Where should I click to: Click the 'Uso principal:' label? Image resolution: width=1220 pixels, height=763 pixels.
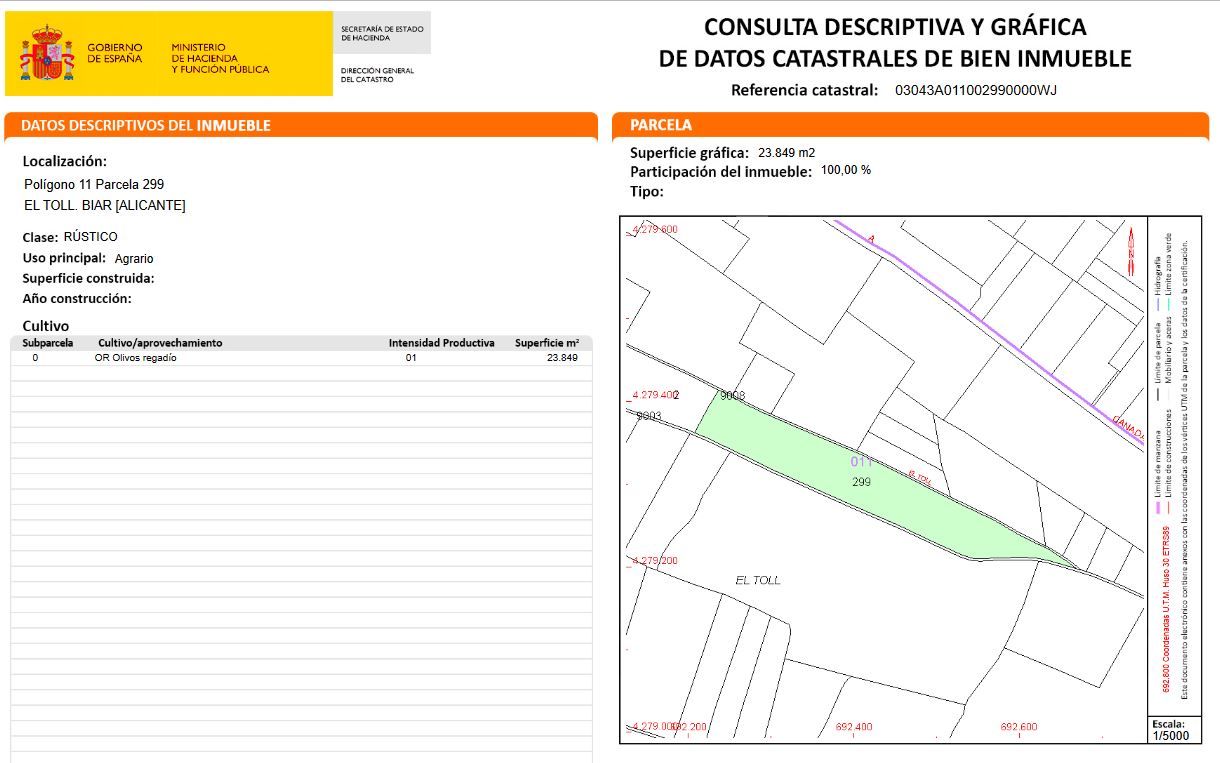(64, 258)
